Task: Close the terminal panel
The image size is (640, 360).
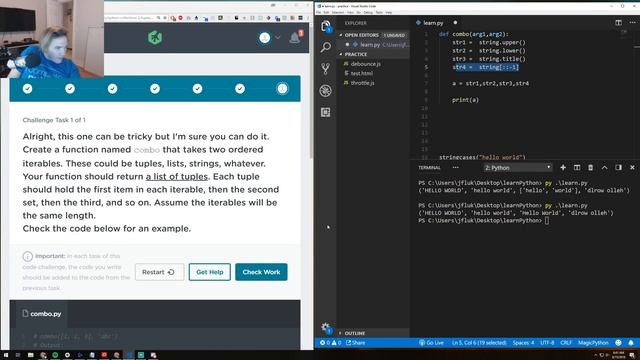Action: point(632,167)
